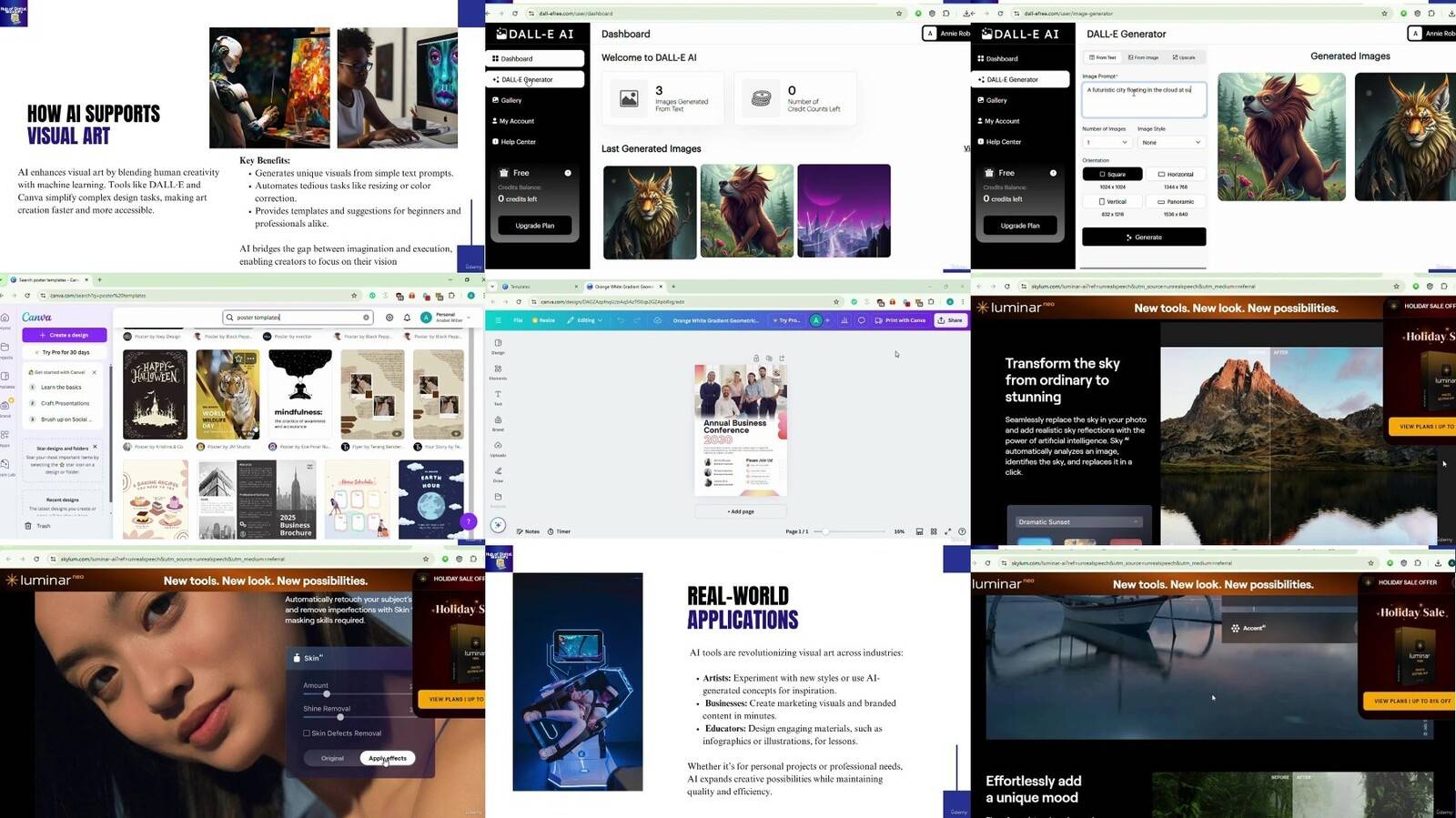Viewport: 1456px width, 818px height.
Task: Switch to the From Text tab
Action: pos(1103,57)
